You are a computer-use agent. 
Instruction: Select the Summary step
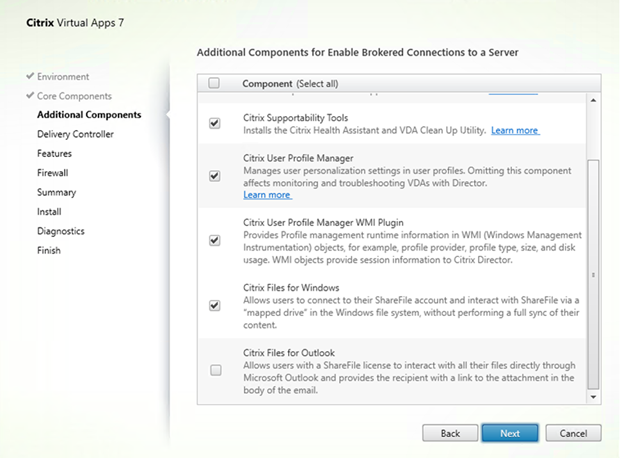tap(57, 192)
